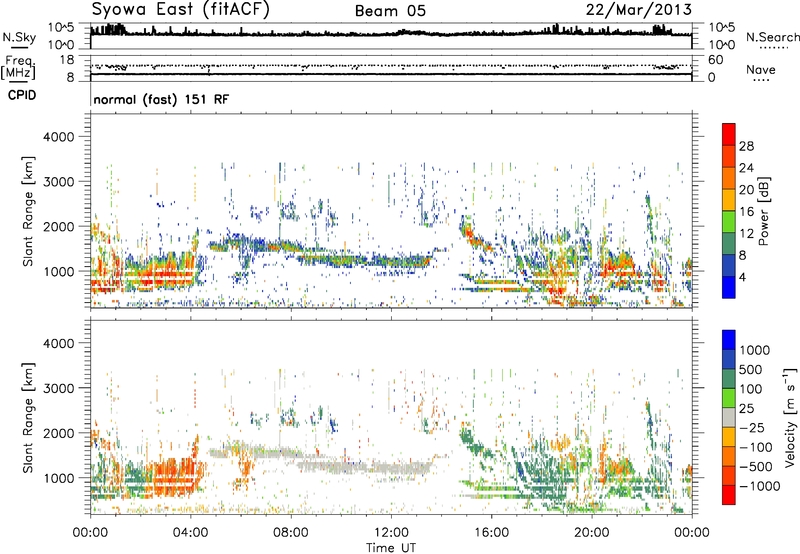Click the "500" label on Velocity colorbar
Image resolution: width=800 pixels, height=554 pixels.
pos(751,369)
